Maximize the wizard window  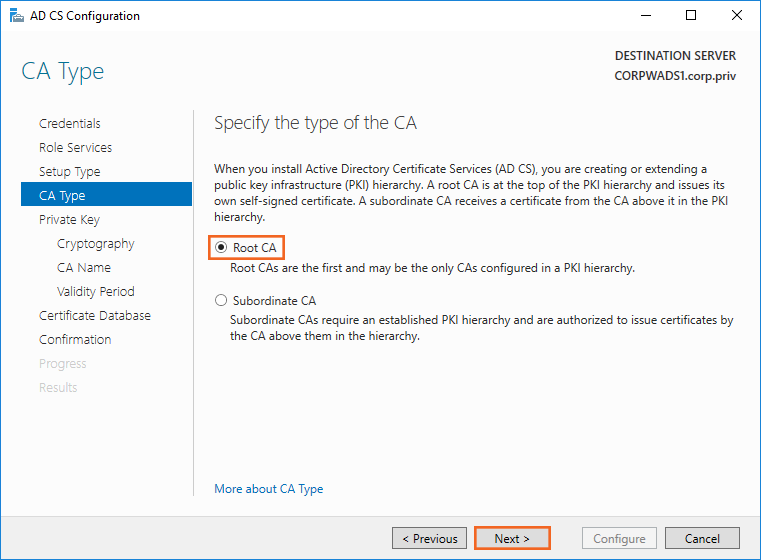[691, 16]
